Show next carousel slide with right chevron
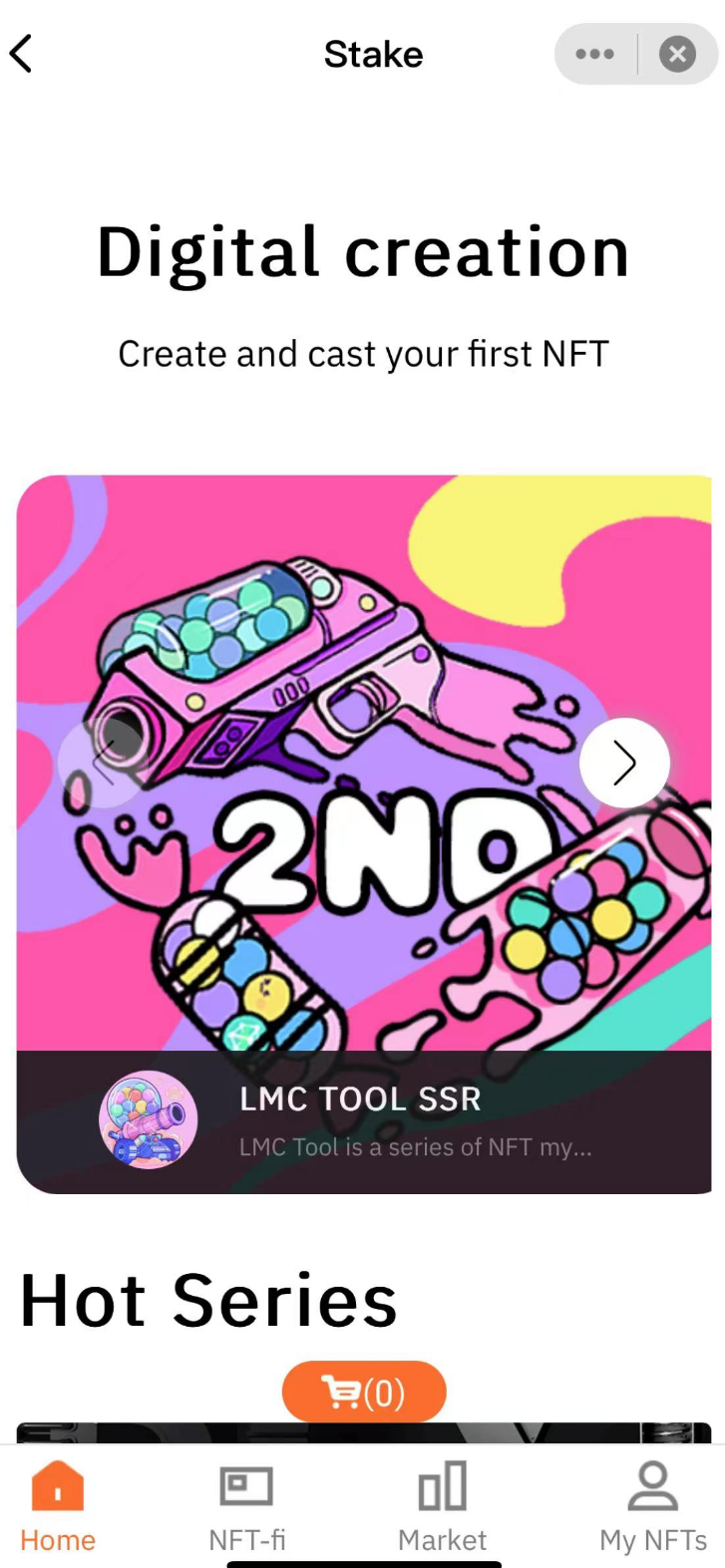The image size is (725, 1568). point(624,763)
